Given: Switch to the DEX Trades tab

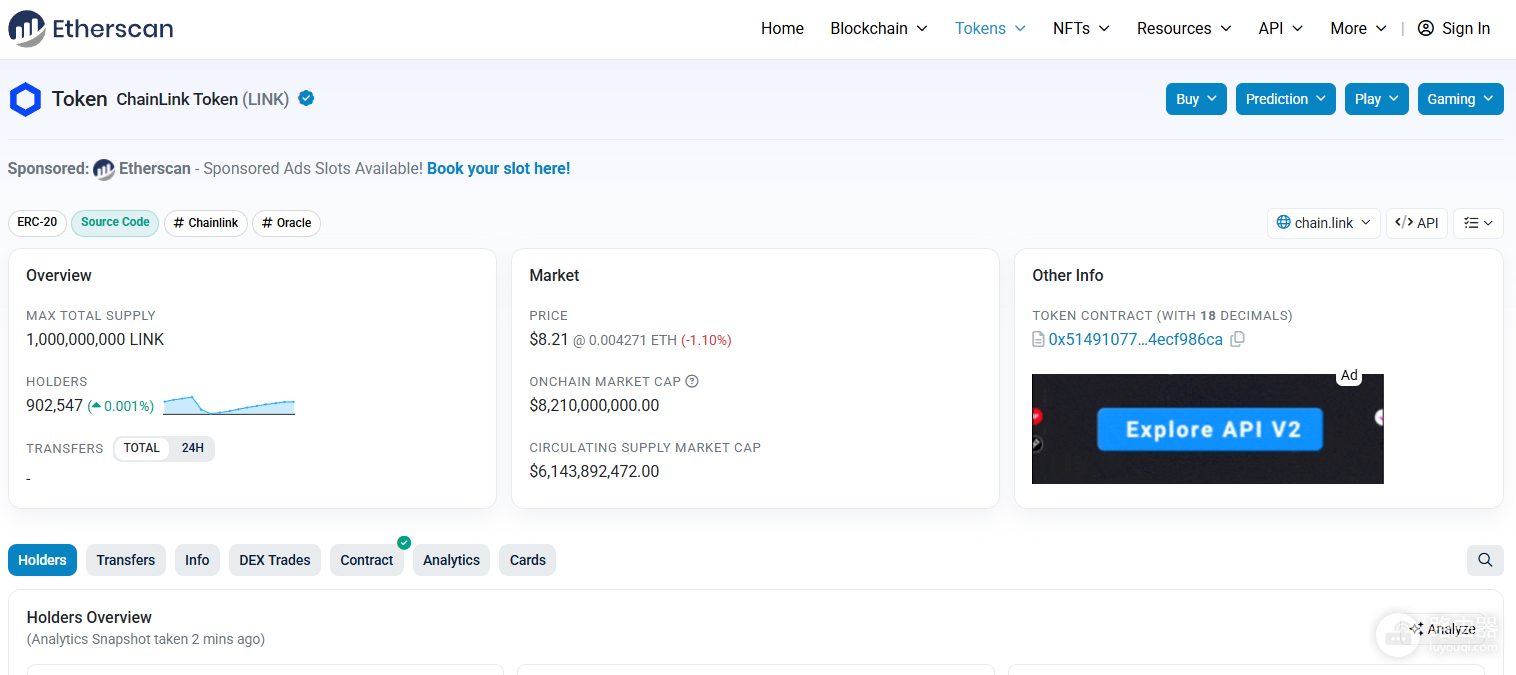Looking at the screenshot, I should pos(275,560).
